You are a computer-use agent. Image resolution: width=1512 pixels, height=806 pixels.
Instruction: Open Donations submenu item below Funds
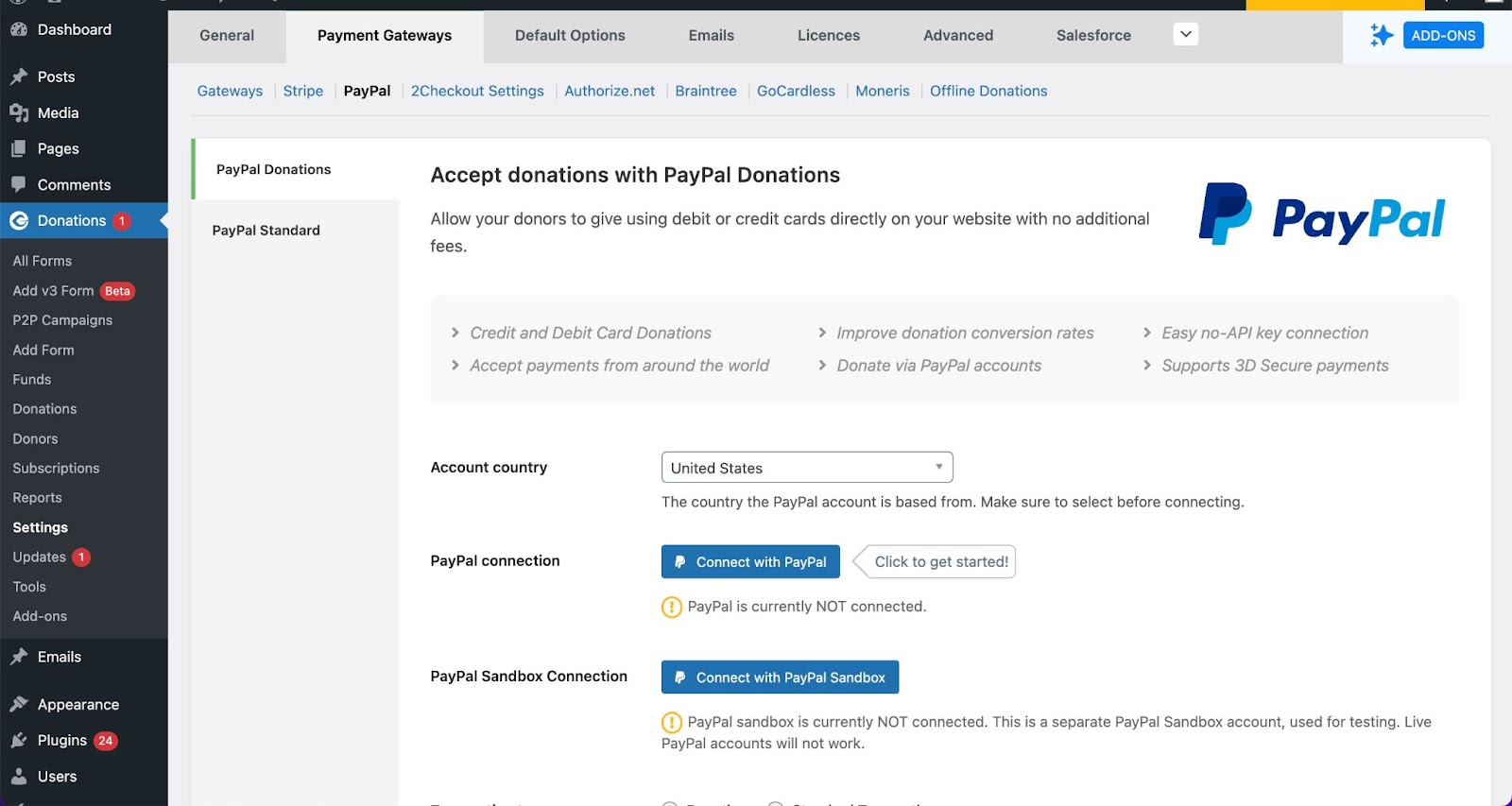(44, 409)
